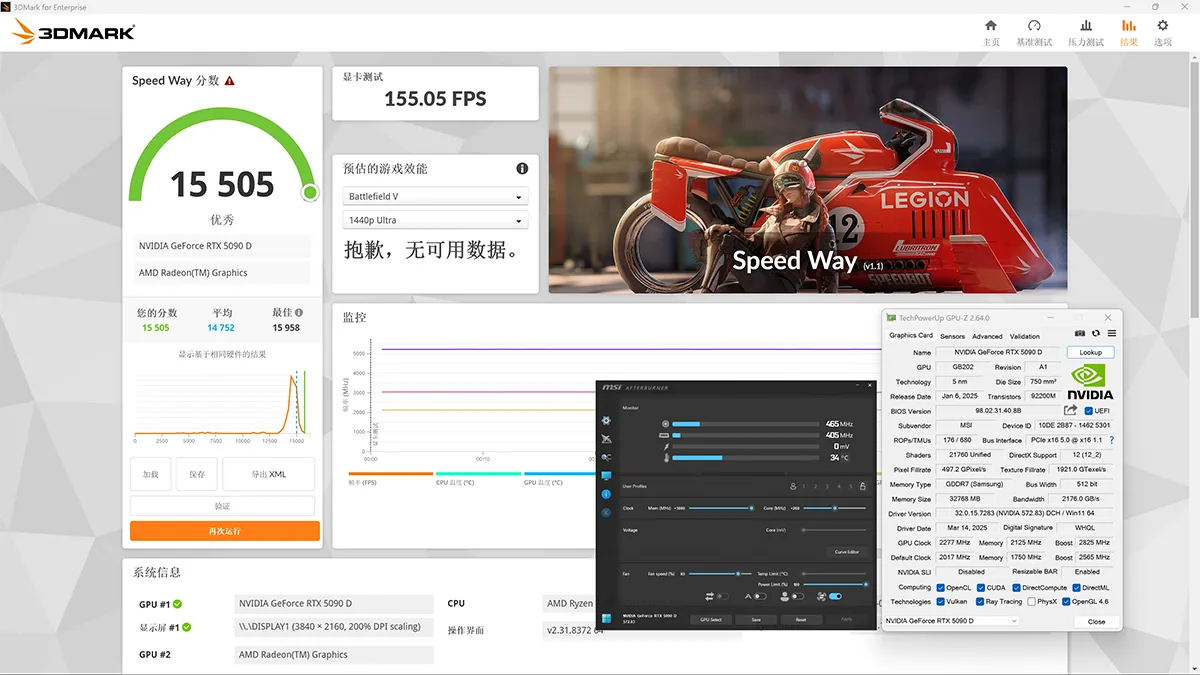The image size is (1200, 675).
Task: Click the 保存 save button in 3DMark
Action: pyautogui.click(x=197, y=474)
